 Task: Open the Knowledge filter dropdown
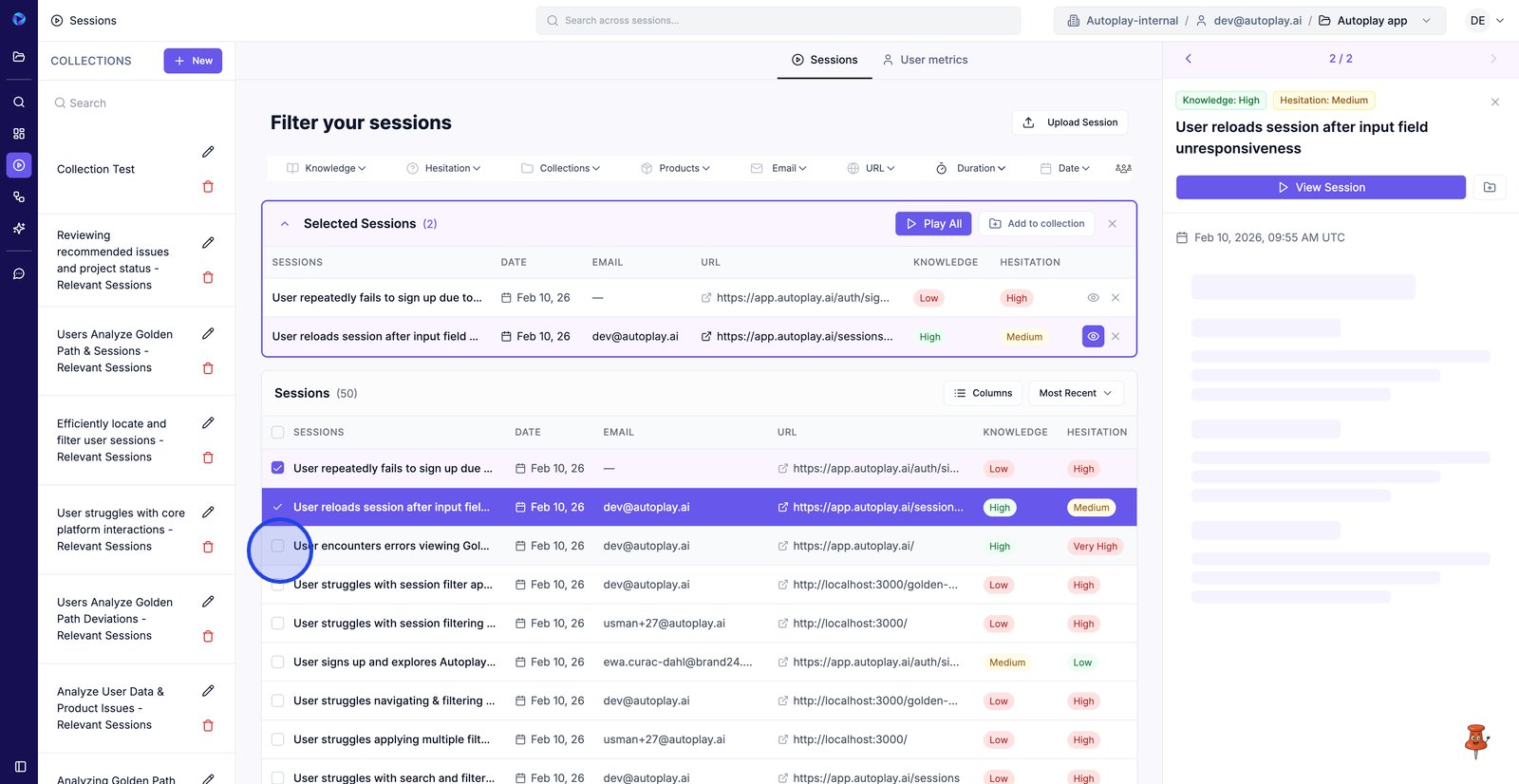[327, 168]
